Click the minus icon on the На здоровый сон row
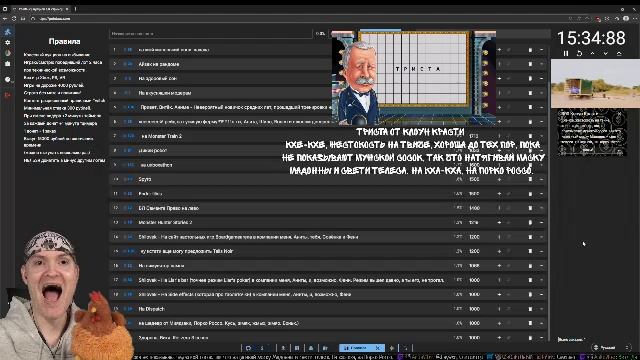 (542, 78)
